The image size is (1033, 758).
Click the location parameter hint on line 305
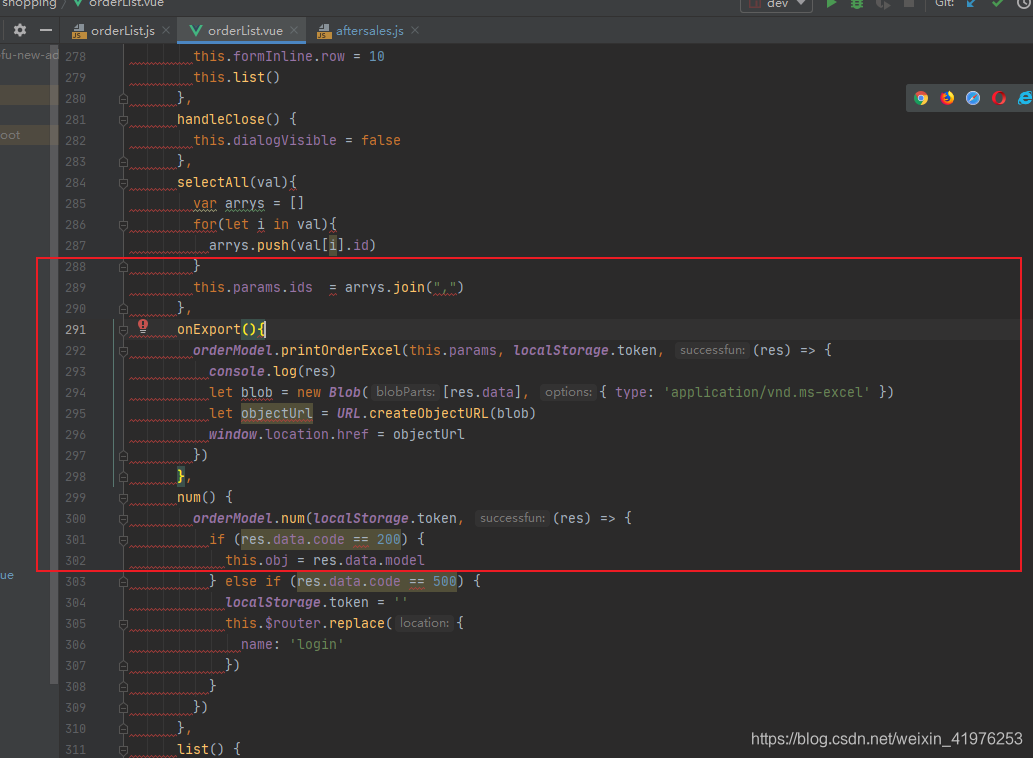[x=424, y=623]
